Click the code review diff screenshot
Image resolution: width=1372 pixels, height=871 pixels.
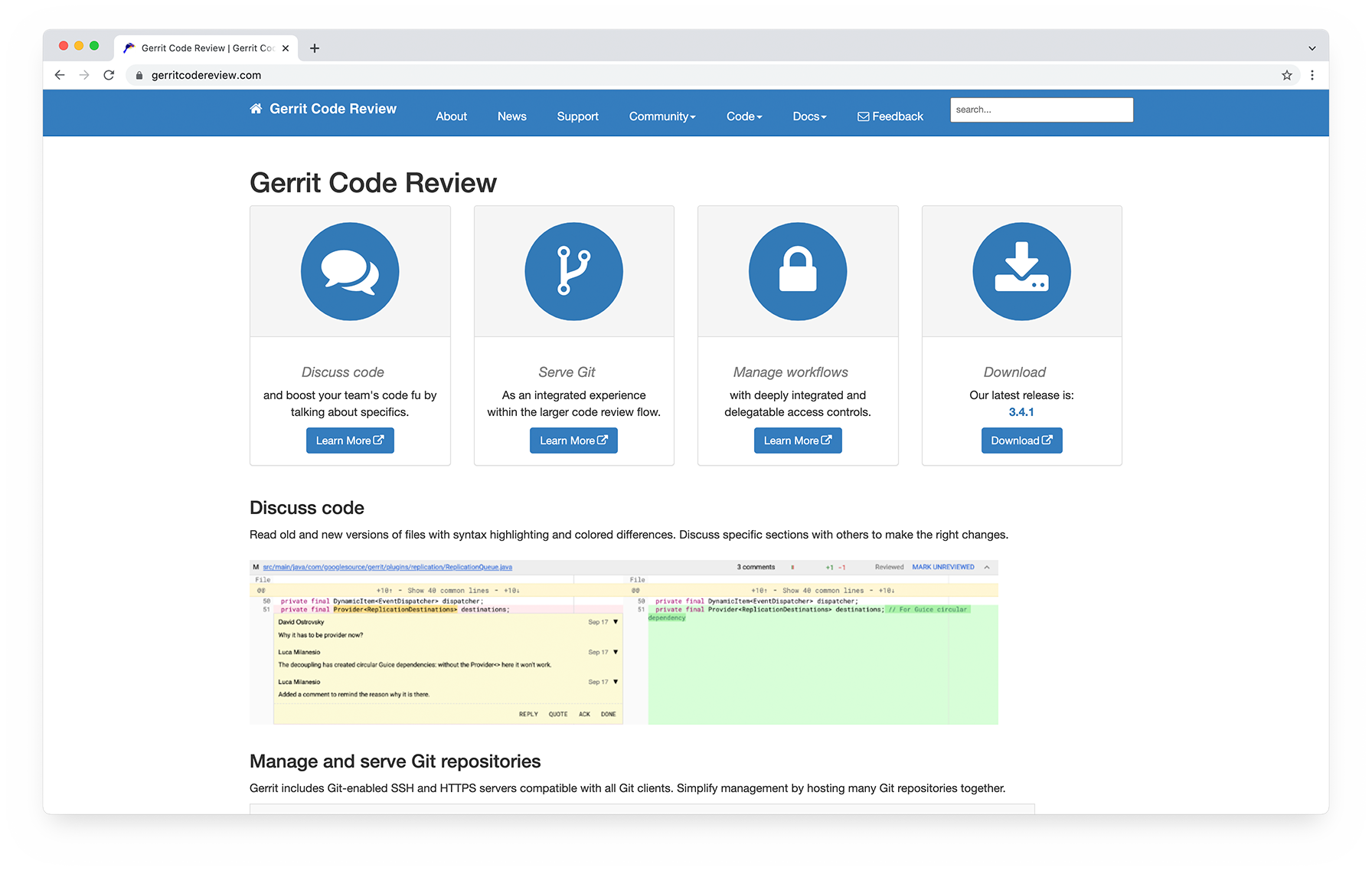(624, 643)
